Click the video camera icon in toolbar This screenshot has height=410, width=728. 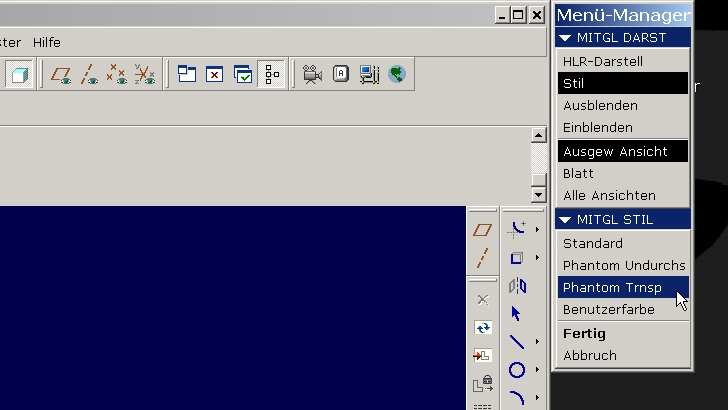[x=312, y=74]
